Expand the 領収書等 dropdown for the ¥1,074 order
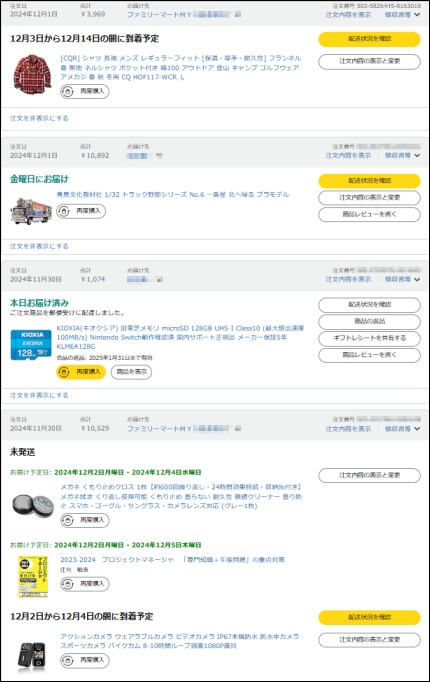Screen dimensions: 430x682 (402, 279)
